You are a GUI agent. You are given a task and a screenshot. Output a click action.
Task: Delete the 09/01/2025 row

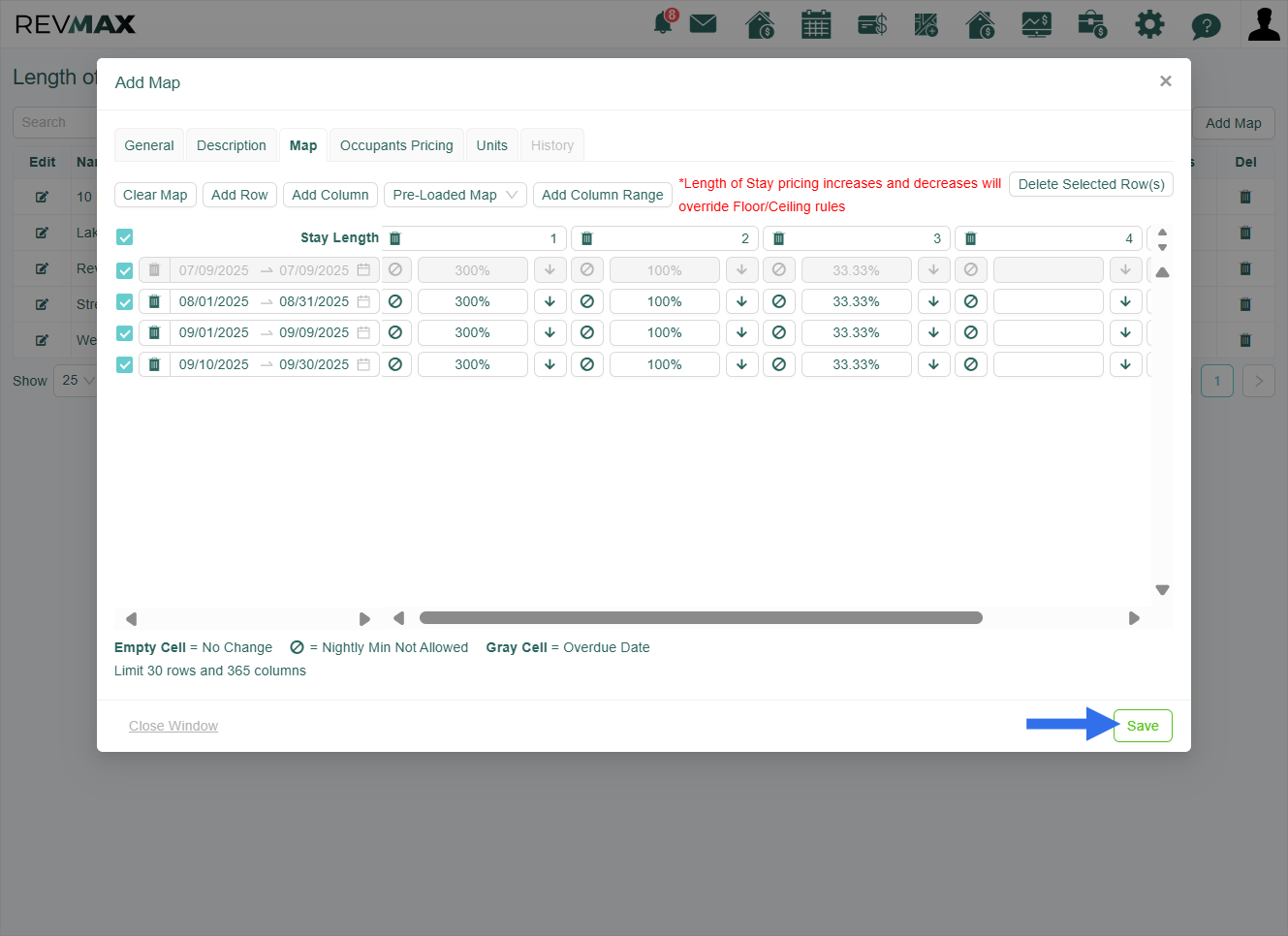point(154,332)
